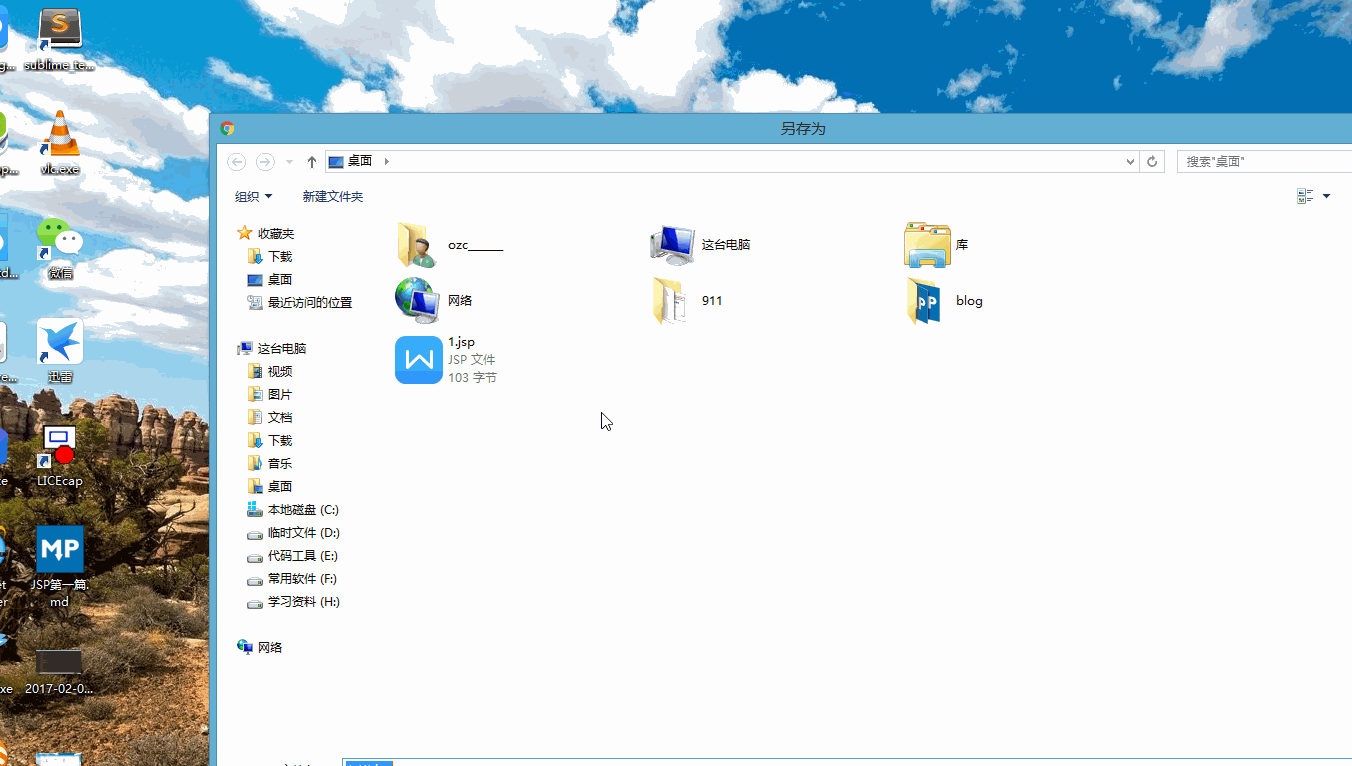Open the 组织 menu
This screenshot has height=766, width=1352.
click(253, 197)
